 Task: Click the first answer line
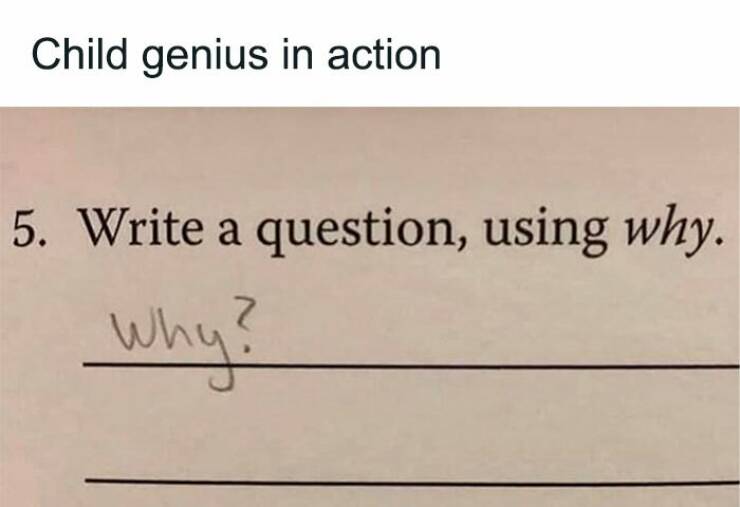coord(411,365)
